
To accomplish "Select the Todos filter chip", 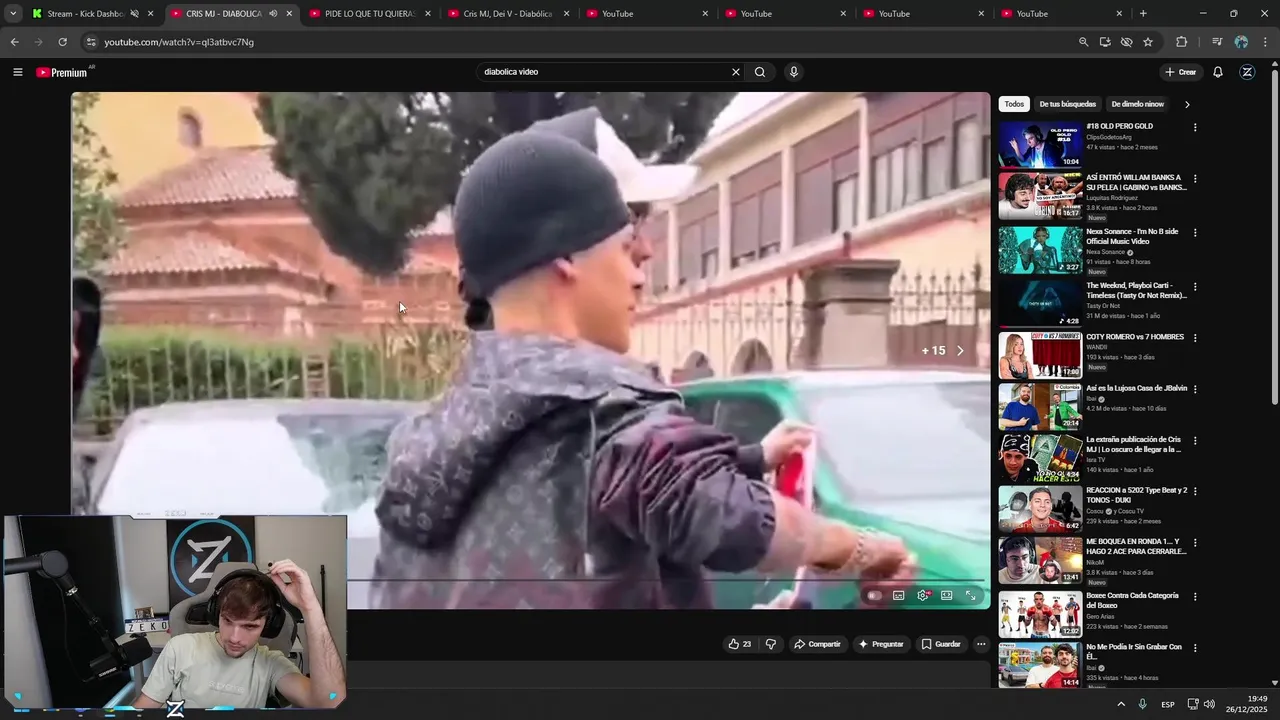I will (x=1014, y=104).
